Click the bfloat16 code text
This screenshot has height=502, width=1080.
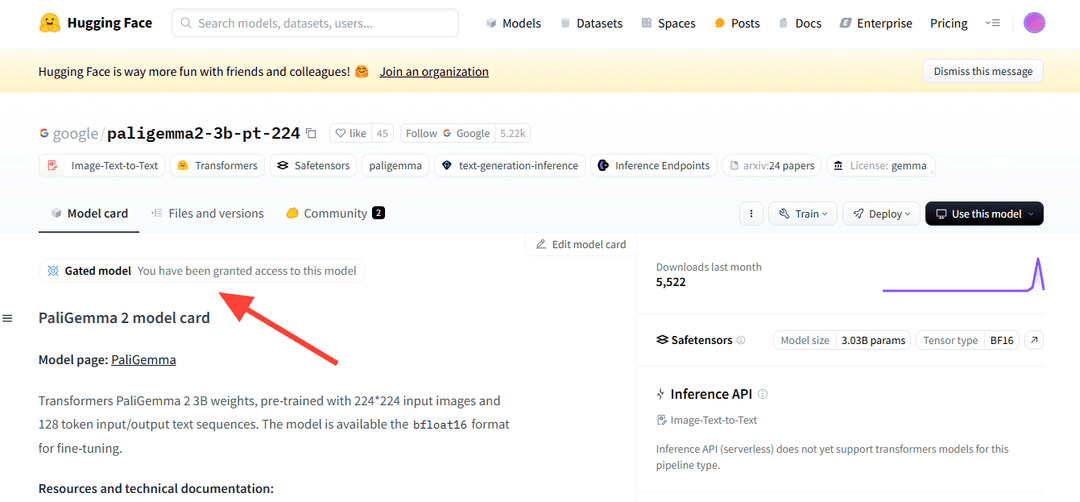click(440, 424)
